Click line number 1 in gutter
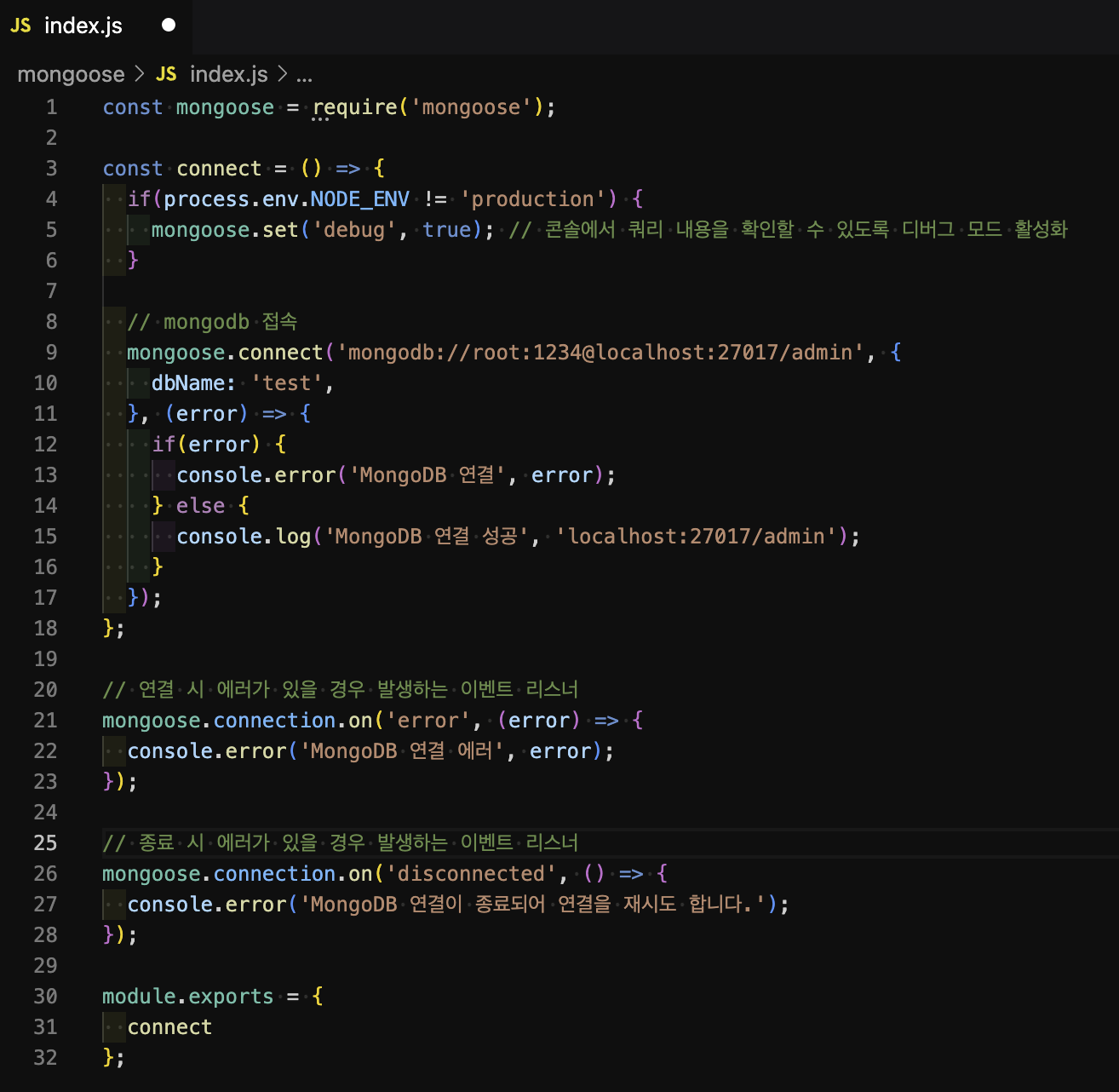The width and height of the screenshot is (1119, 1092). 51,107
